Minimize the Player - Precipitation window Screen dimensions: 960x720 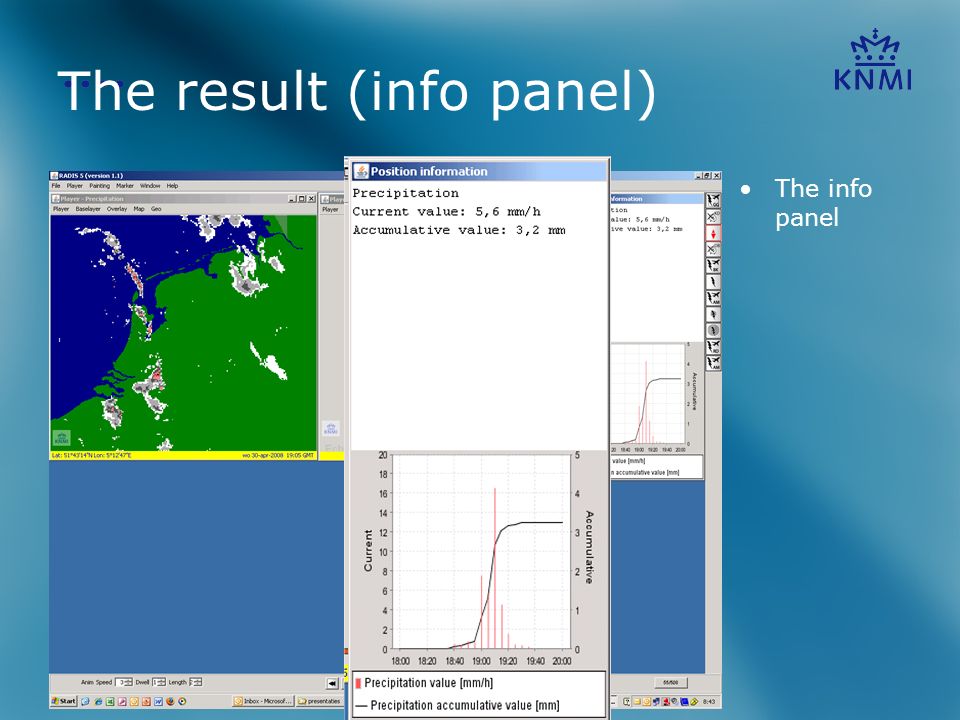[x=292, y=199]
